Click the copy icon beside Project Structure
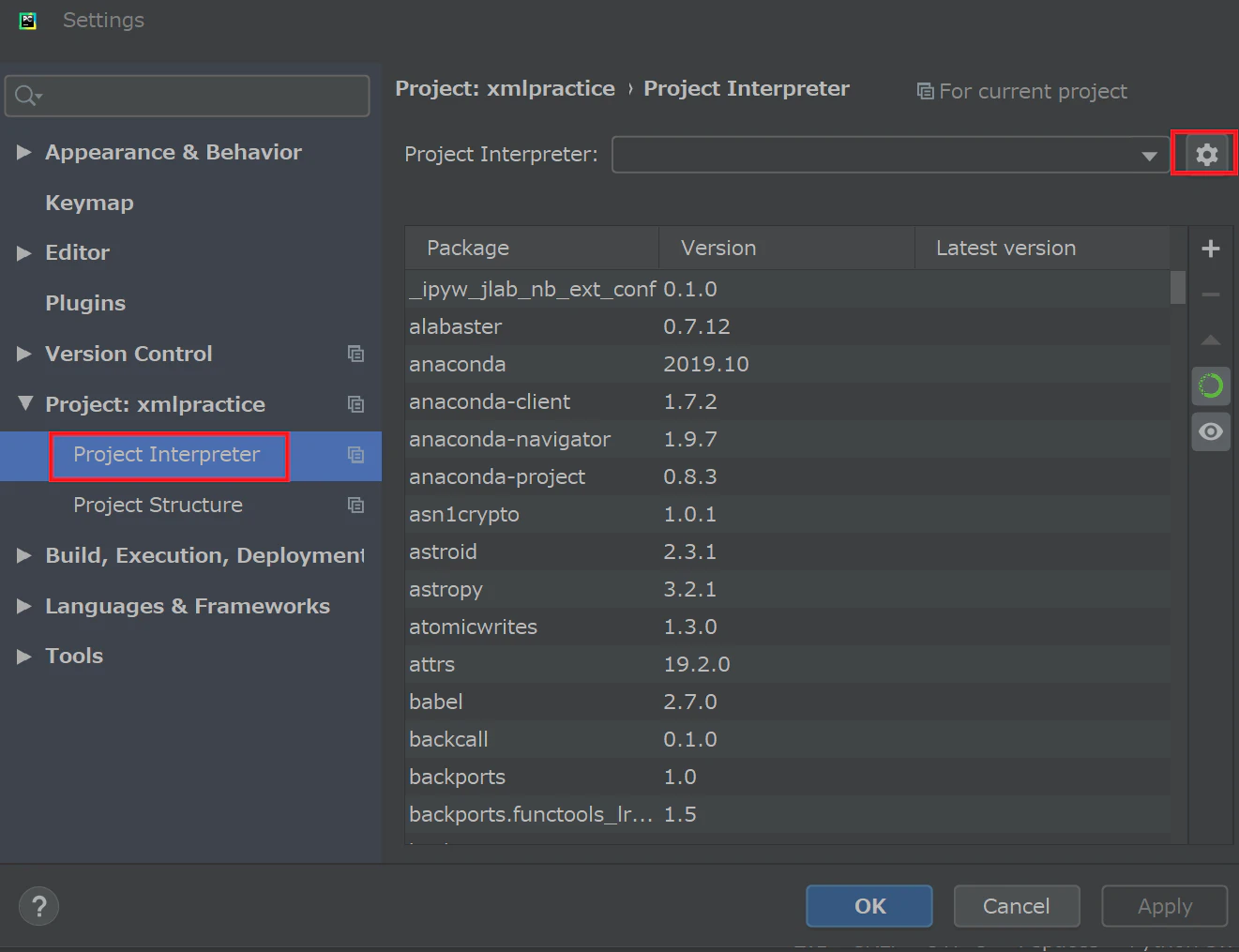The height and width of the screenshot is (952, 1239). (x=355, y=506)
